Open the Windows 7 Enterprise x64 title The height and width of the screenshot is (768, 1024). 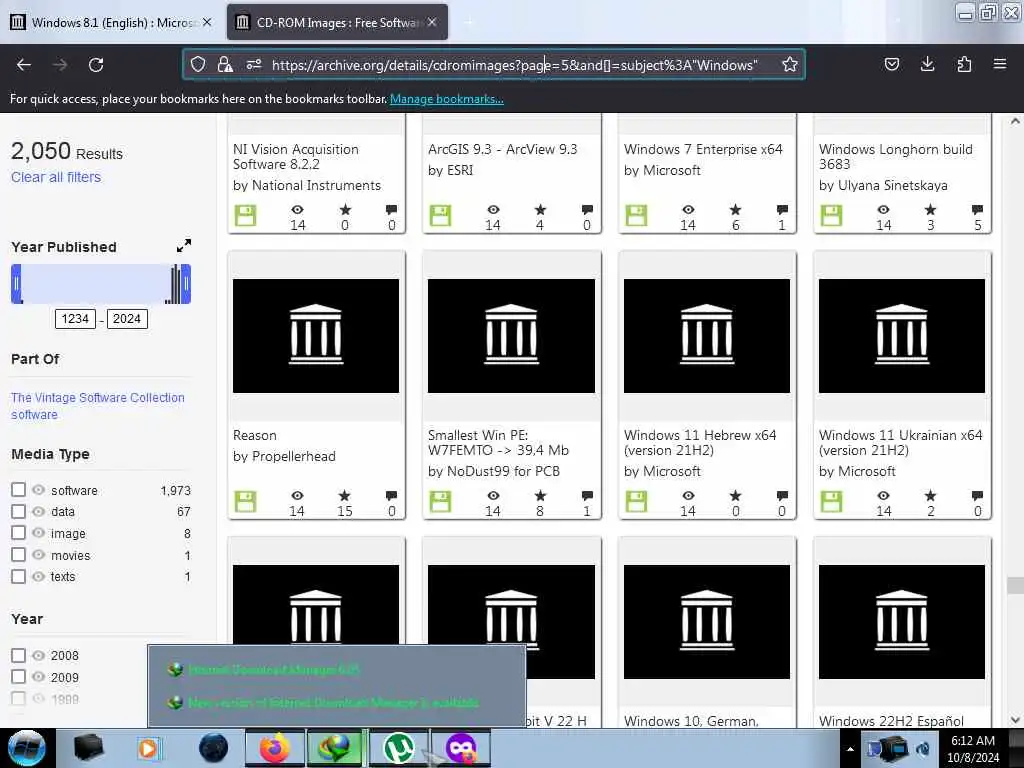(x=703, y=149)
